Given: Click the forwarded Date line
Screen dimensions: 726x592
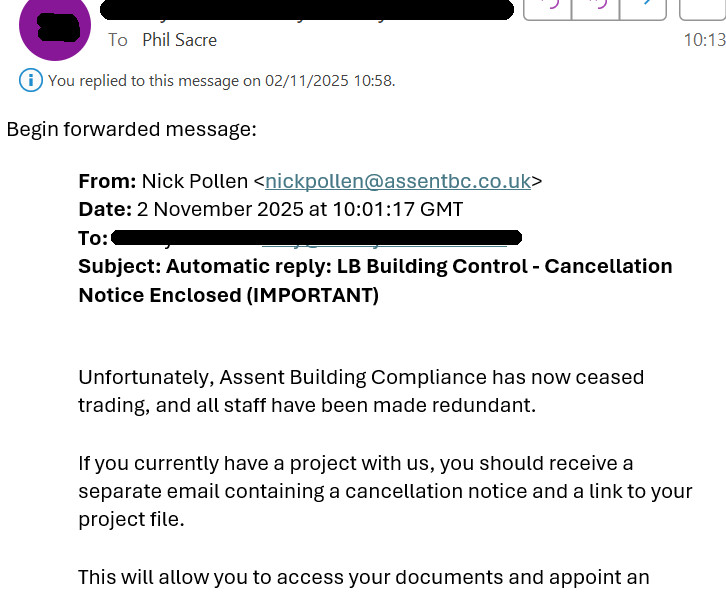Looking at the screenshot, I should click(x=270, y=210).
